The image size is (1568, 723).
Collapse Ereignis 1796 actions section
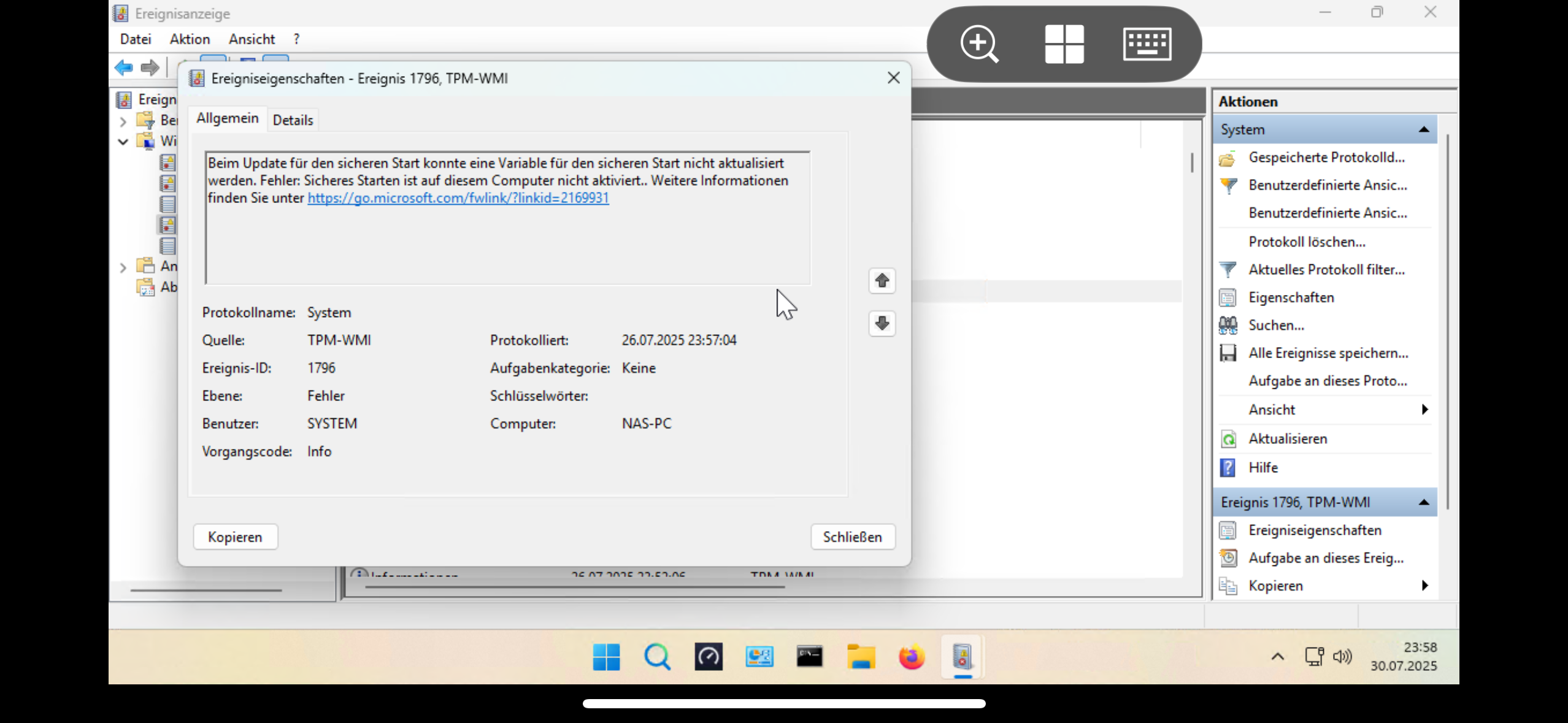tap(1424, 503)
